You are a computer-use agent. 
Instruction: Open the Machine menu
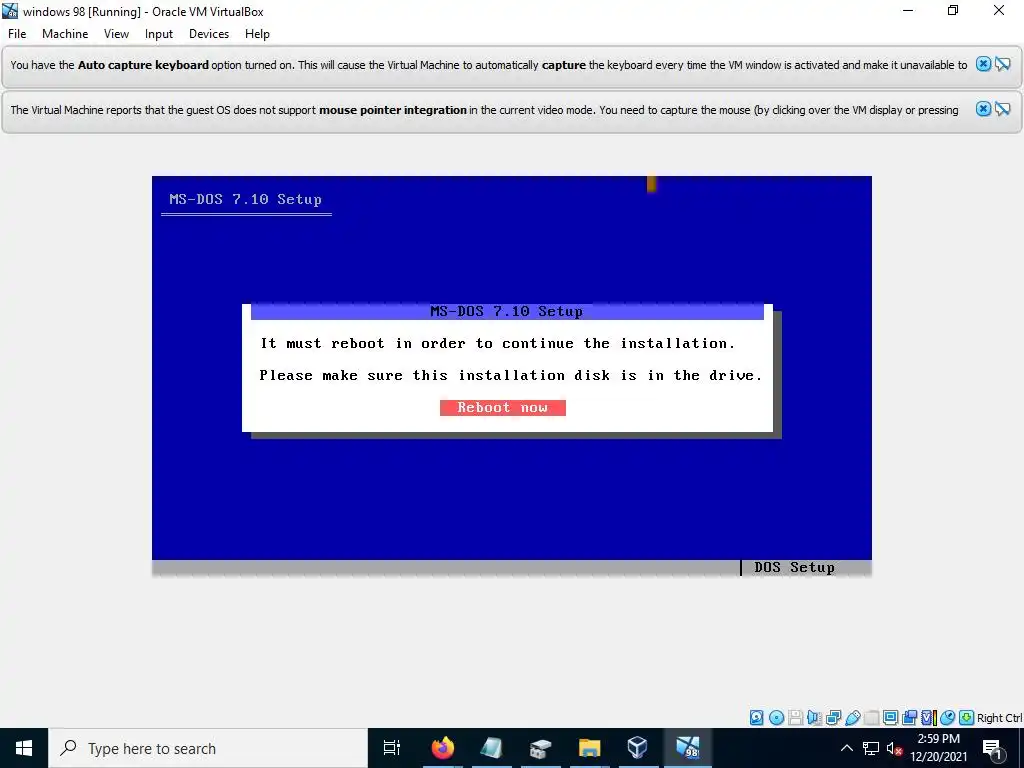[65, 34]
